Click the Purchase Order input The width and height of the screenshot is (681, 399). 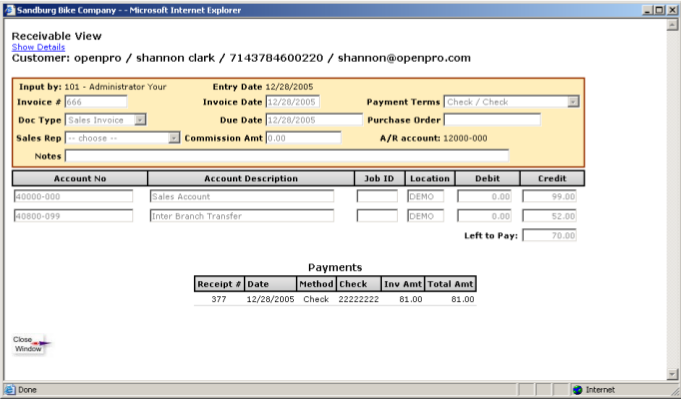(492, 120)
